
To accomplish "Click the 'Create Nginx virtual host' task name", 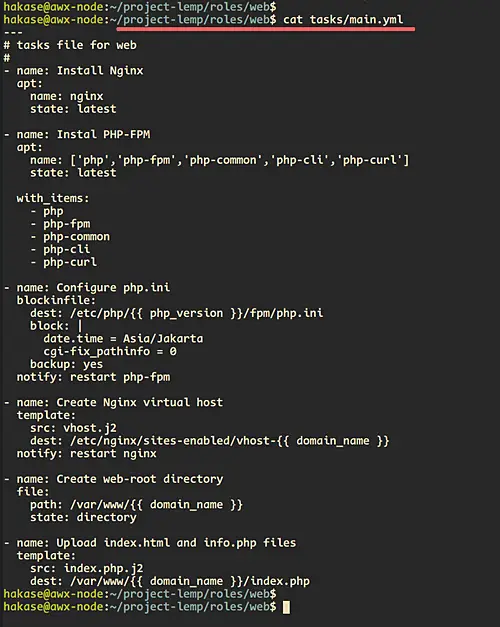I will [x=140, y=402].
